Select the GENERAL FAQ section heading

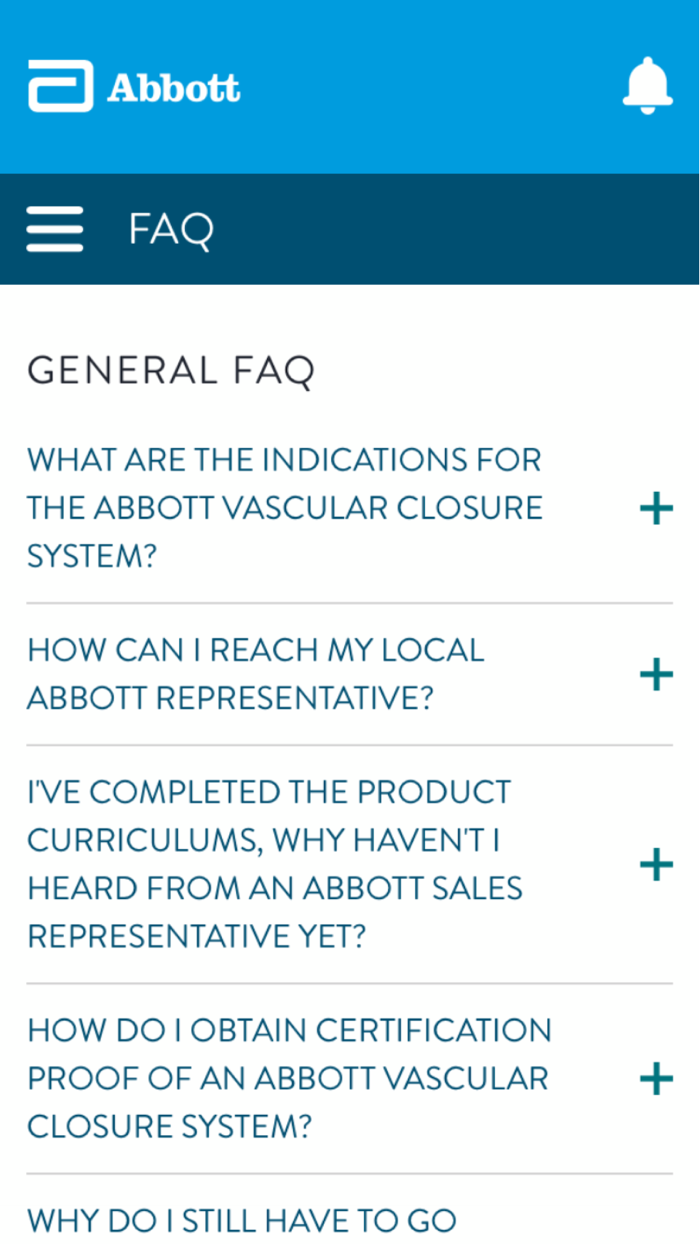coord(171,371)
